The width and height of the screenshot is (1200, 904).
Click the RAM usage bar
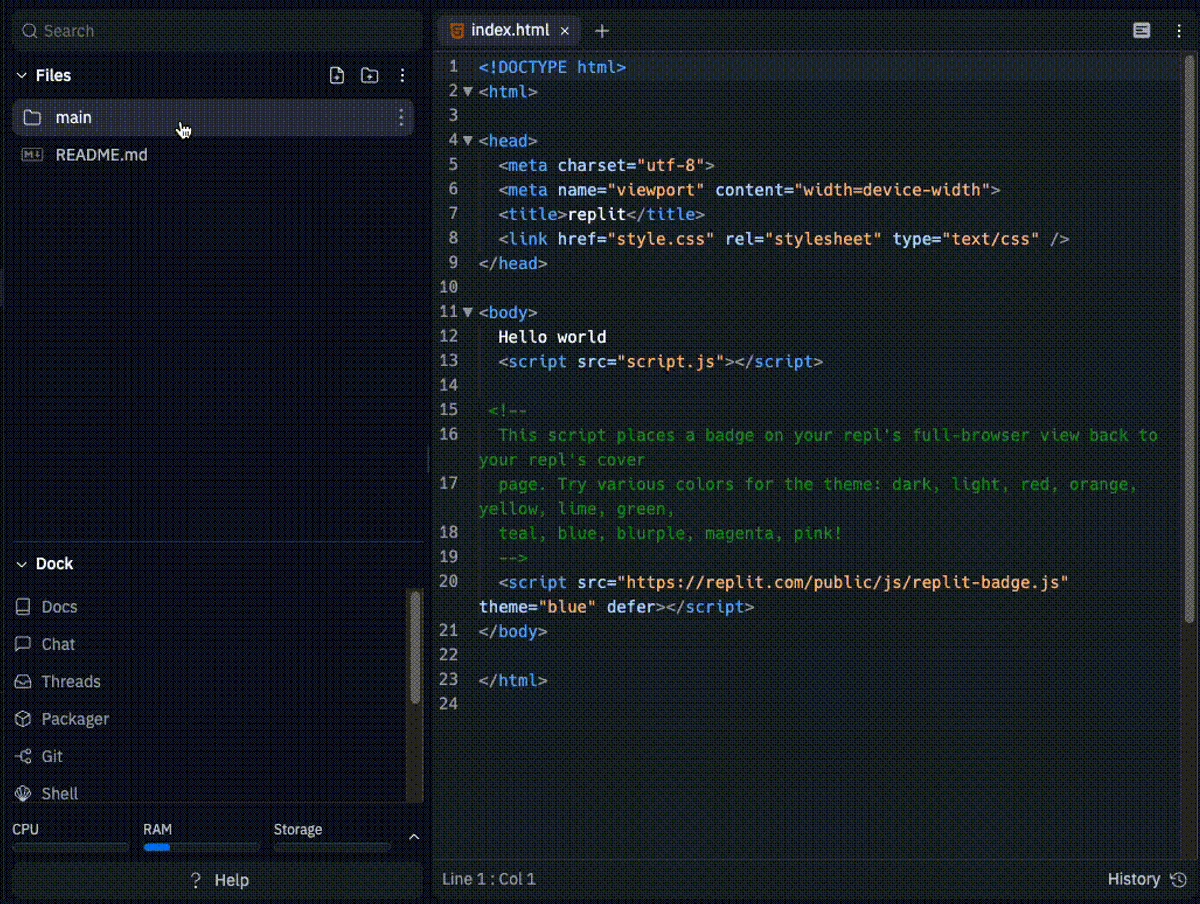(x=201, y=847)
